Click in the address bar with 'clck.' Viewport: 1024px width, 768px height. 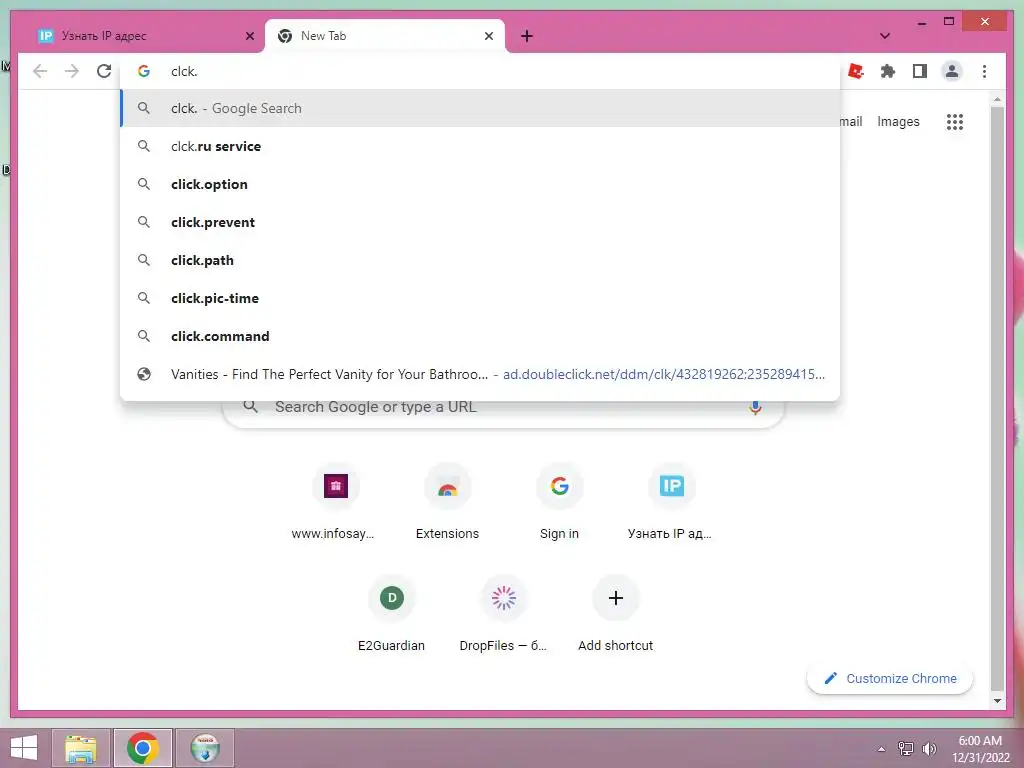480,71
